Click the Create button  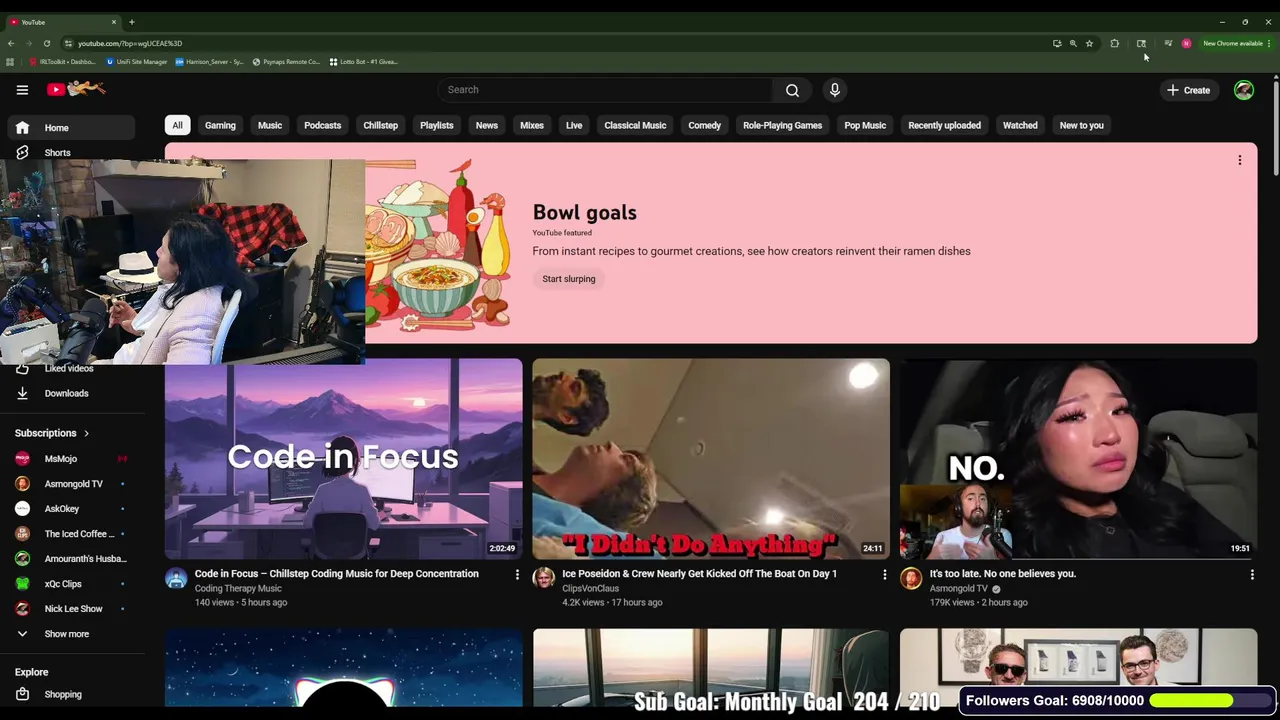[1188, 90]
